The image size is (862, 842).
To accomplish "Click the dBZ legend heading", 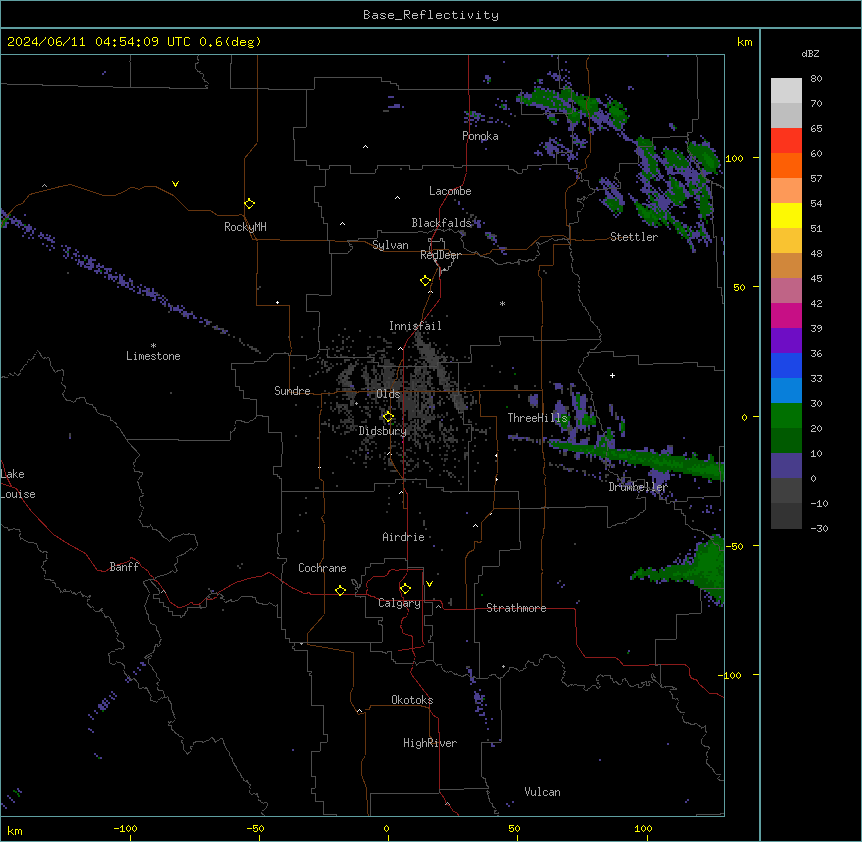I will click(810, 53).
